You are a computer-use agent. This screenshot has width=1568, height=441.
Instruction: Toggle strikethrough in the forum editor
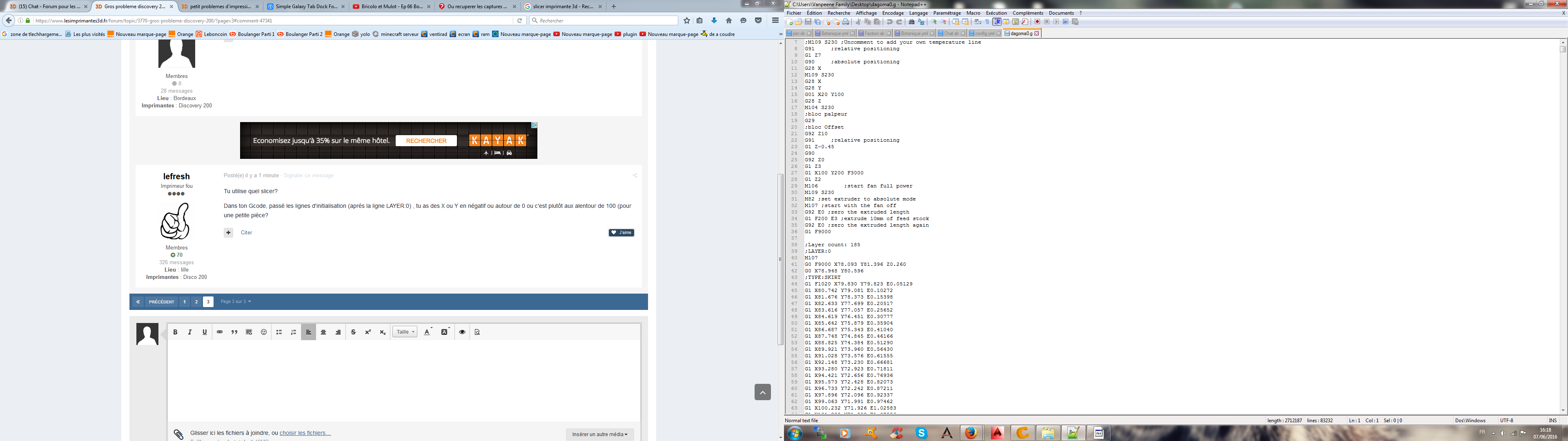[353, 332]
